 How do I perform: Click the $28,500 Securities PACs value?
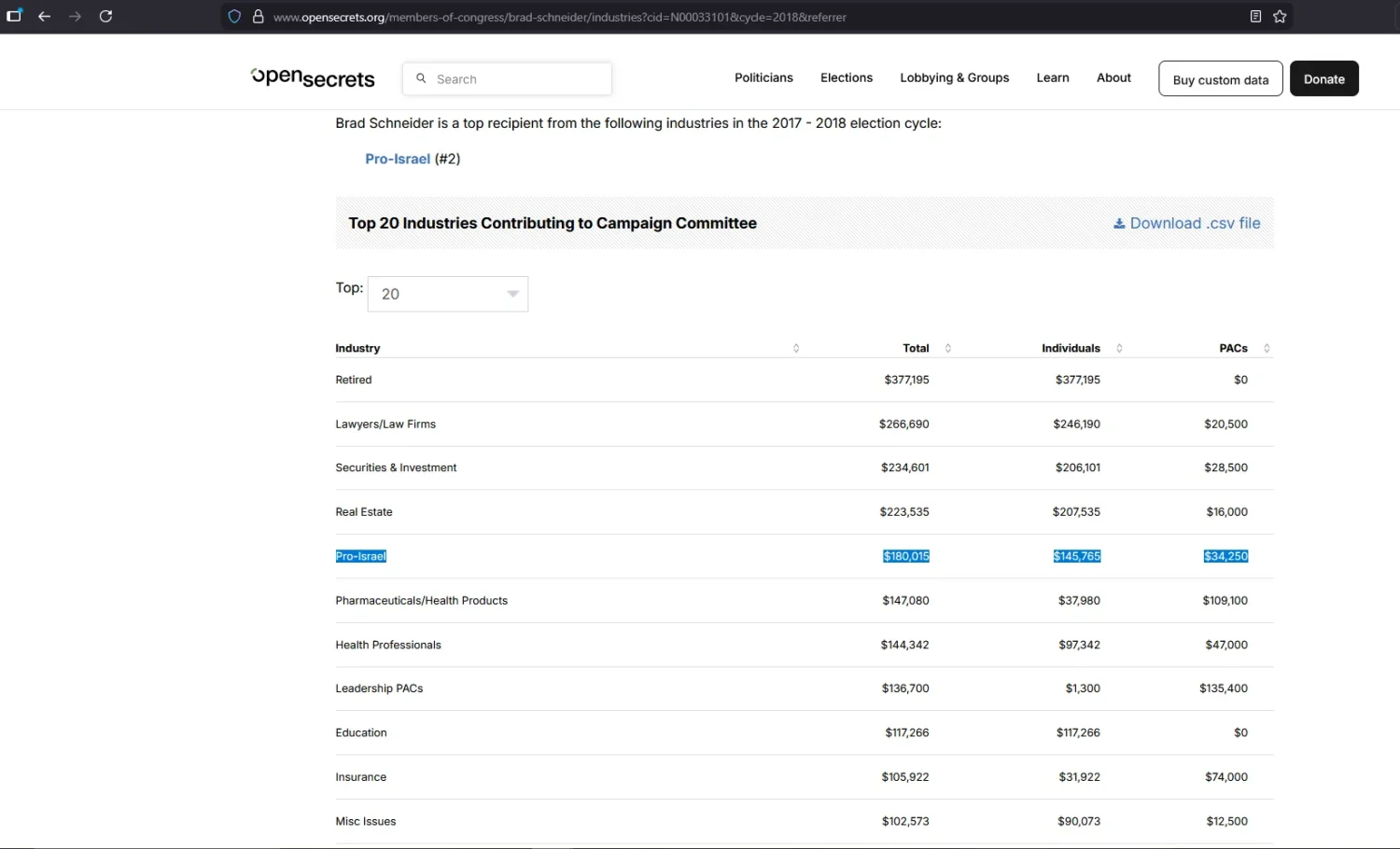tap(1225, 467)
